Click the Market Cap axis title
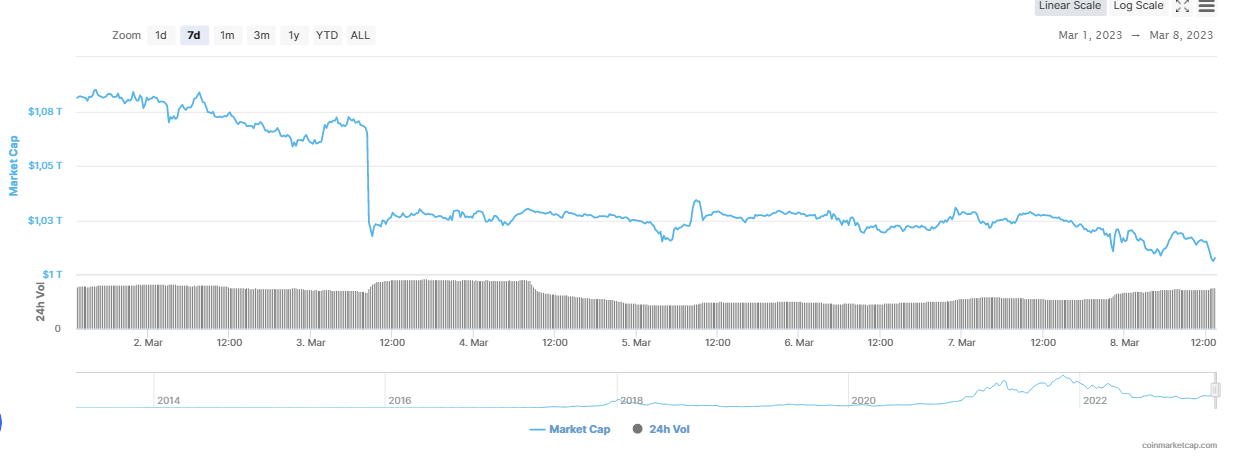The height and width of the screenshot is (460, 1247). (14, 165)
